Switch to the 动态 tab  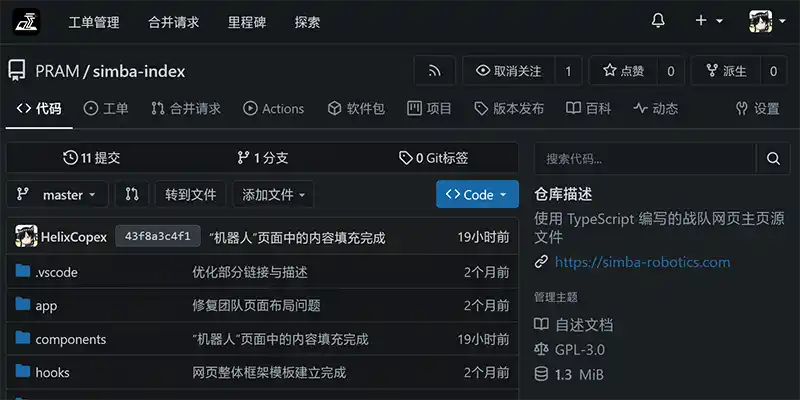point(656,108)
